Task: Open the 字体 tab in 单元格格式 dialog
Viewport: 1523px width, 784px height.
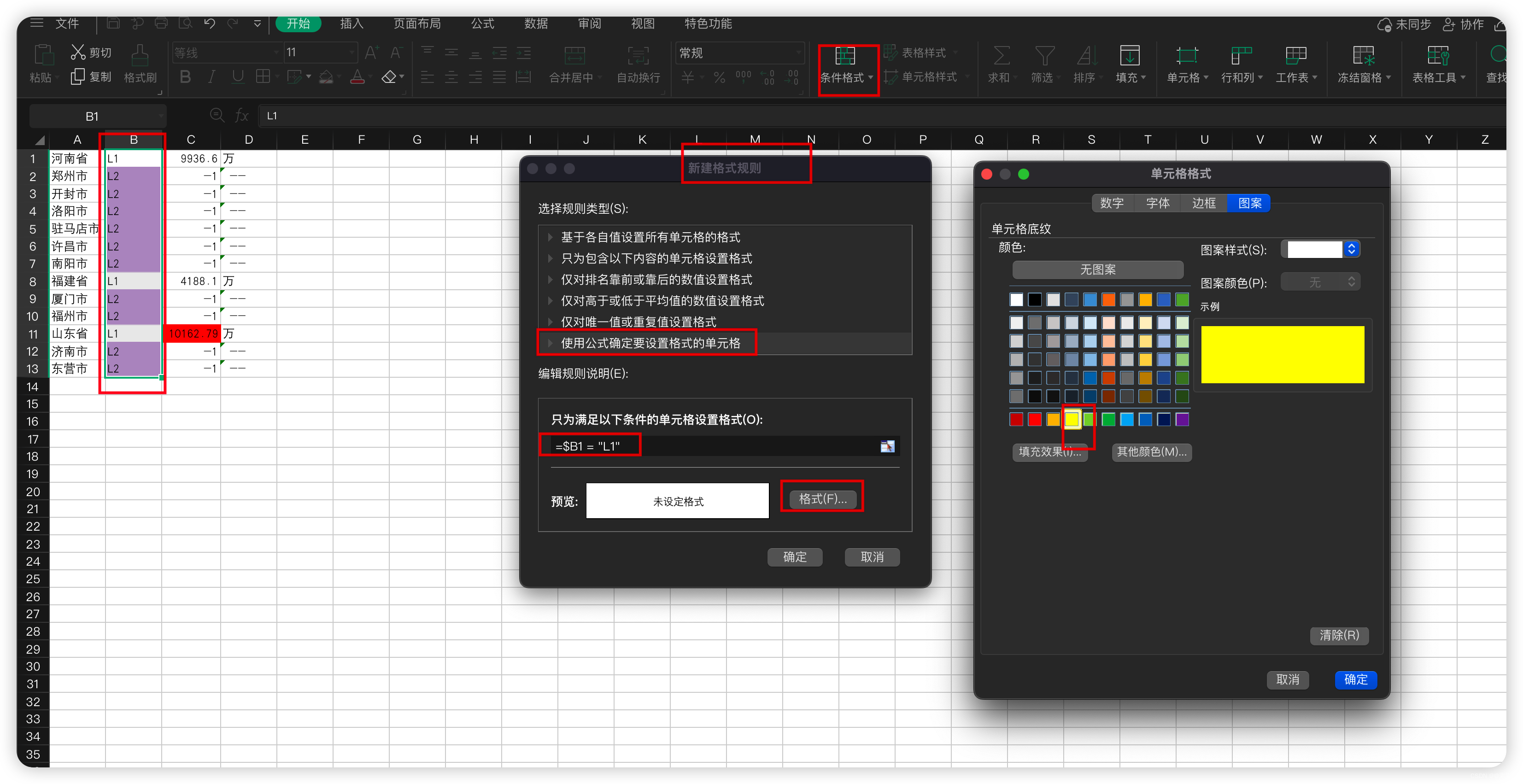Action: pyautogui.click(x=1158, y=203)
